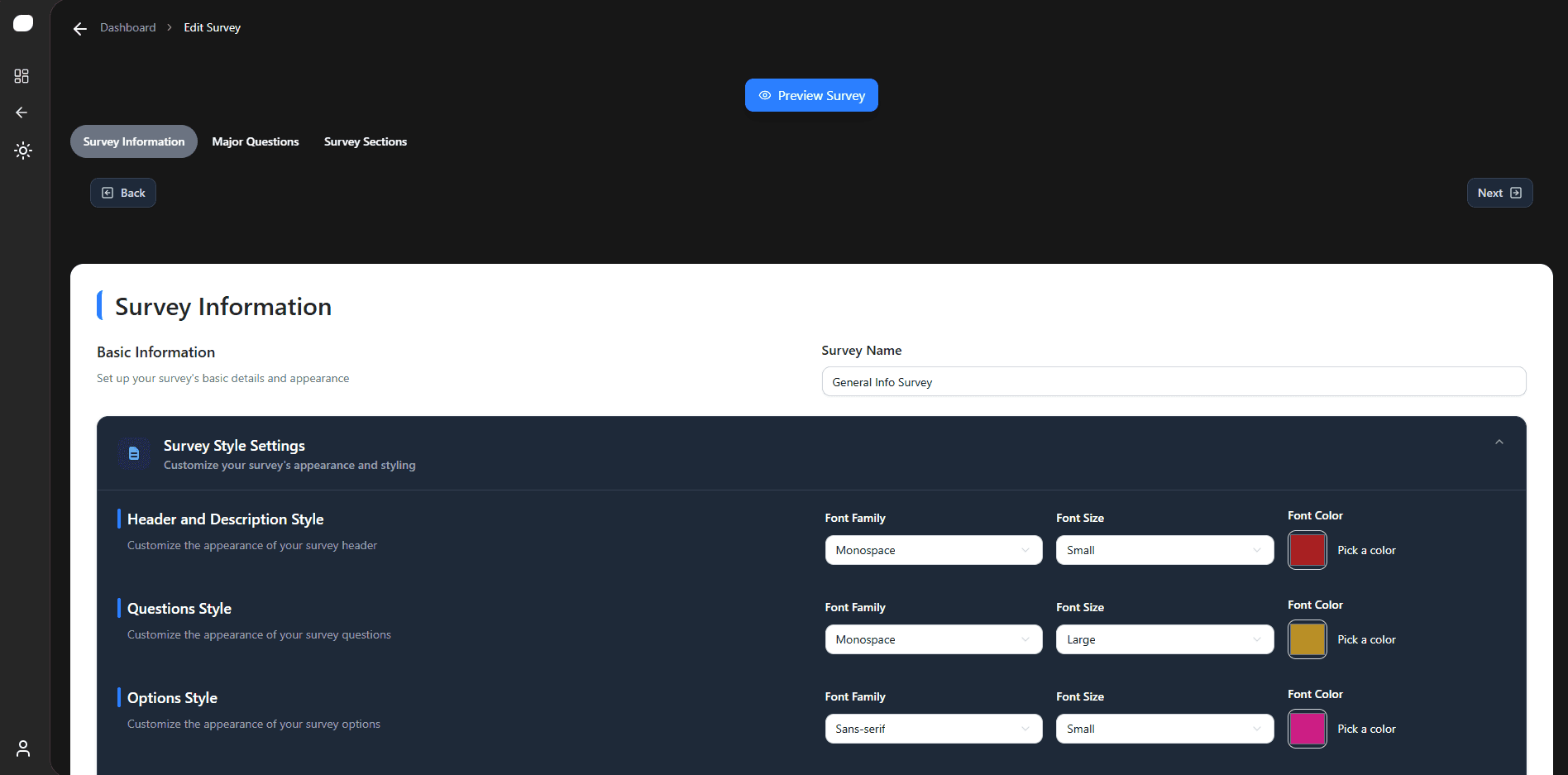1568x775 pixels.
Task: Toggle light theme with the sun icon
Action: (x=22, y=151)
